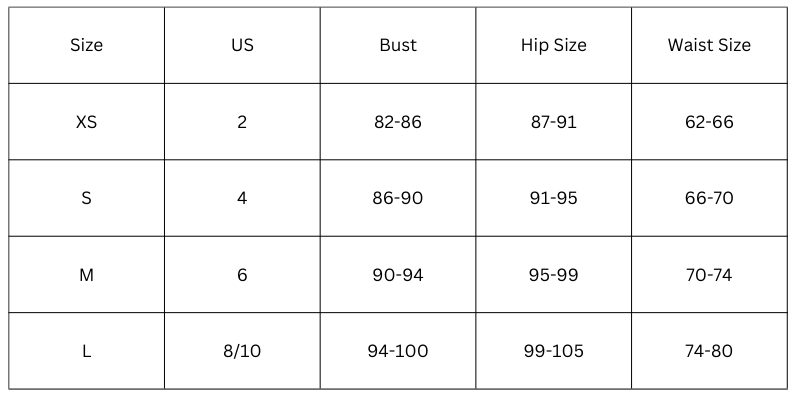Click the bust value 82-86
Image resolution: width=800 pixels, height=400 pixels.
point(398,122)
